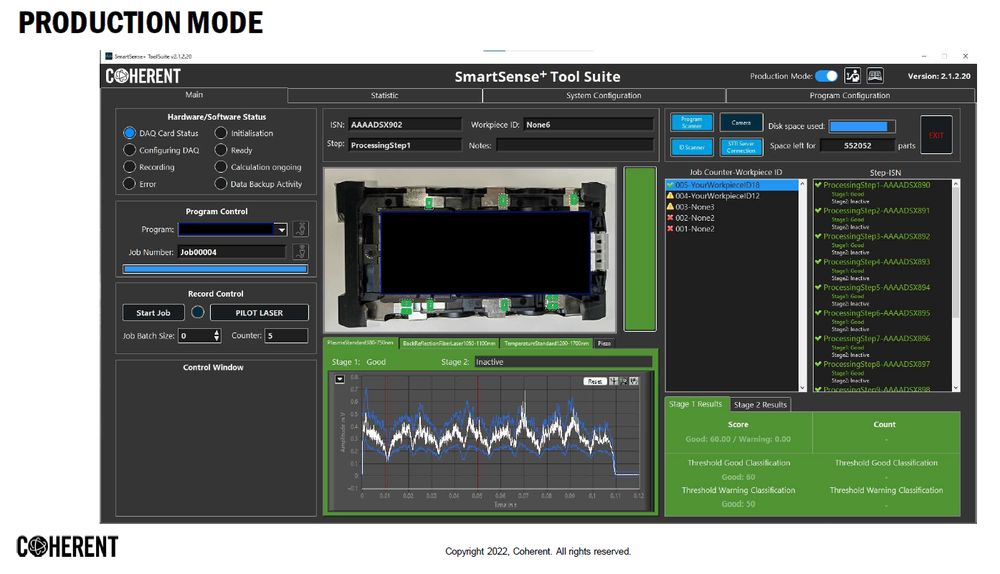Click the round indicator beside Start Job
The image size is (1000, 574).
point(198,313)
